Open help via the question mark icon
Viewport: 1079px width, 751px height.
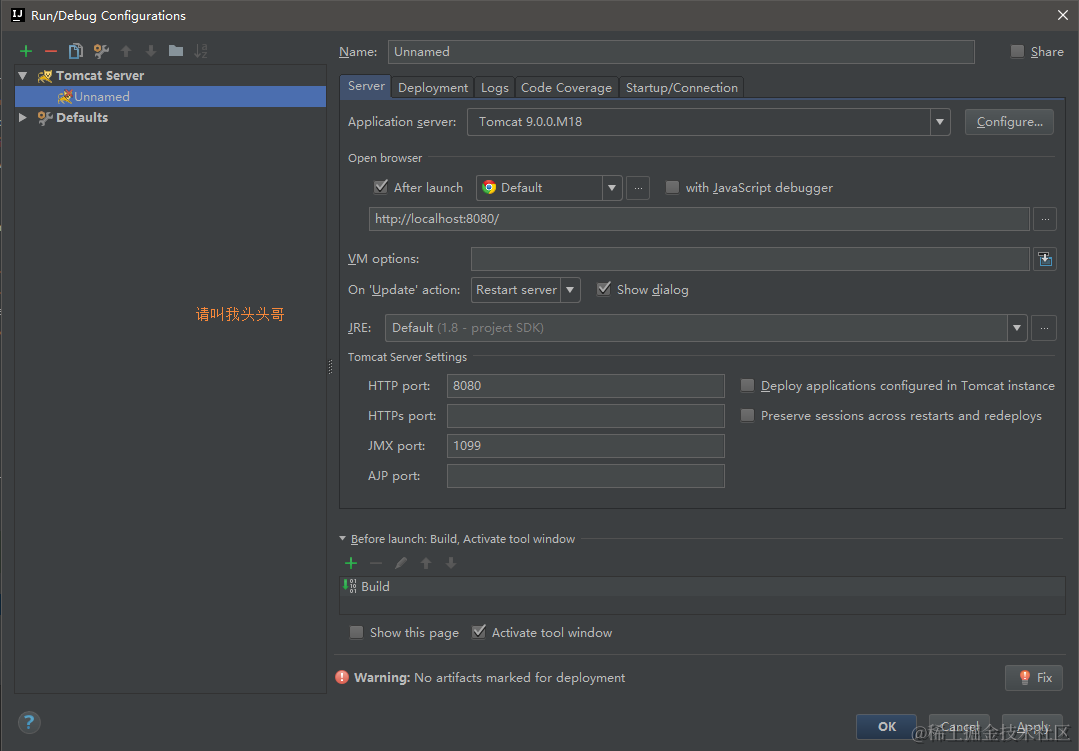click(28, 722)
